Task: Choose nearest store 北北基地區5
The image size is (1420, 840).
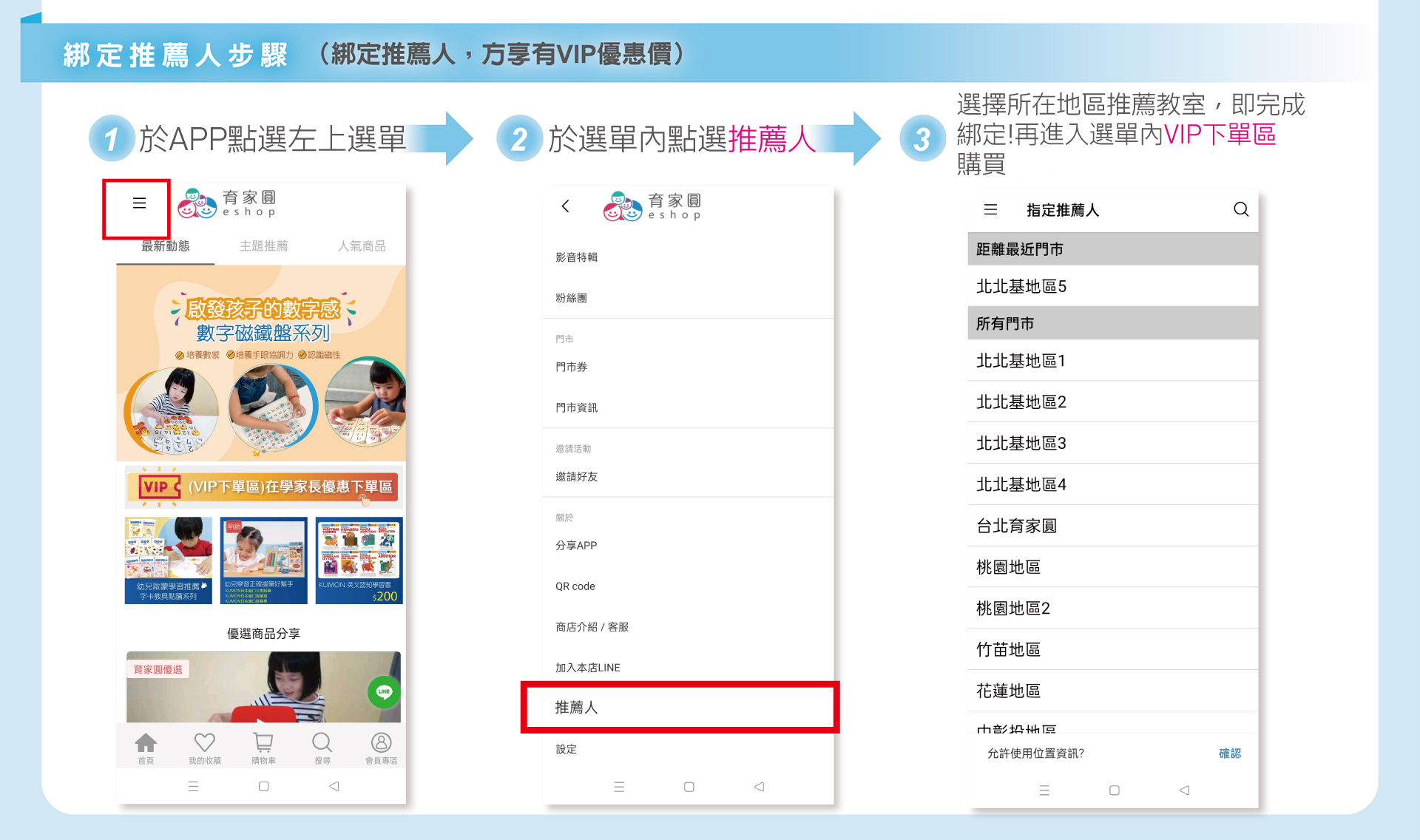Action: (x=1112, y=286)
